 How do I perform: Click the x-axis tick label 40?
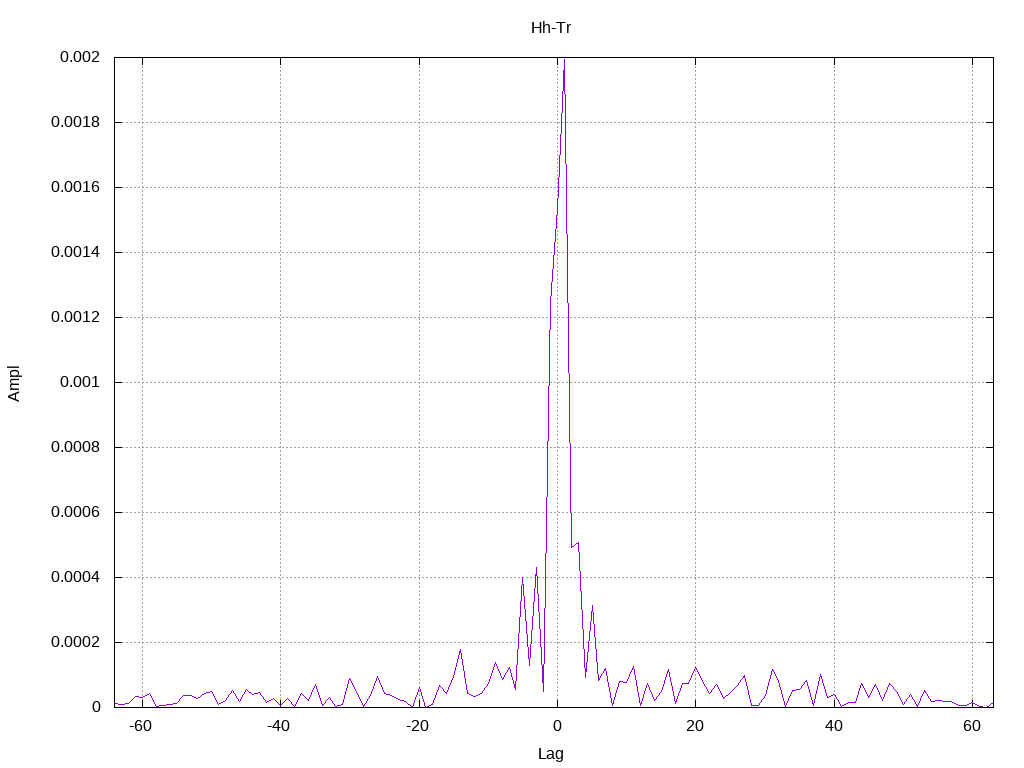click(x=833, y=726)
